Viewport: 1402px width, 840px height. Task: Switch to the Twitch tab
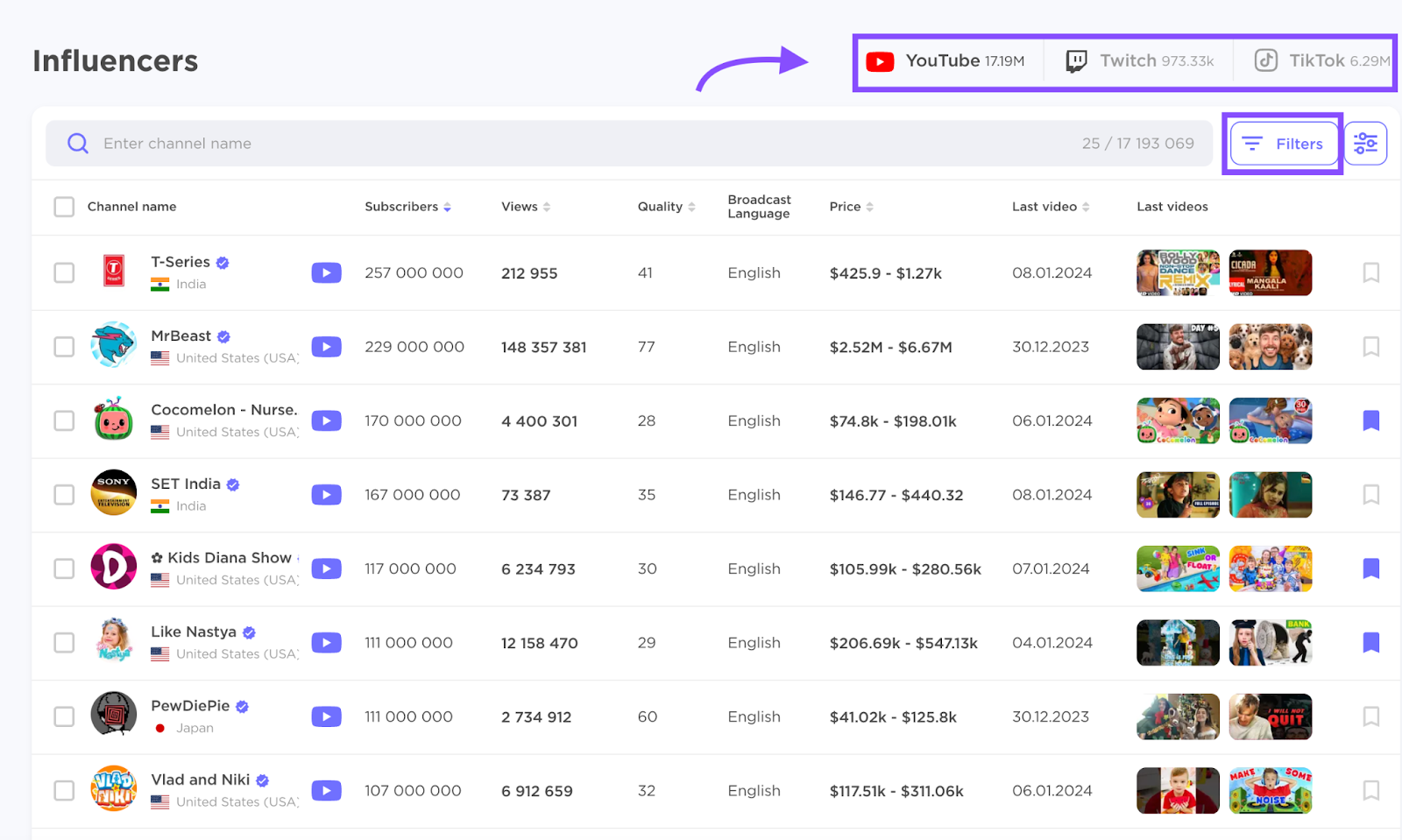point(1139,61)
